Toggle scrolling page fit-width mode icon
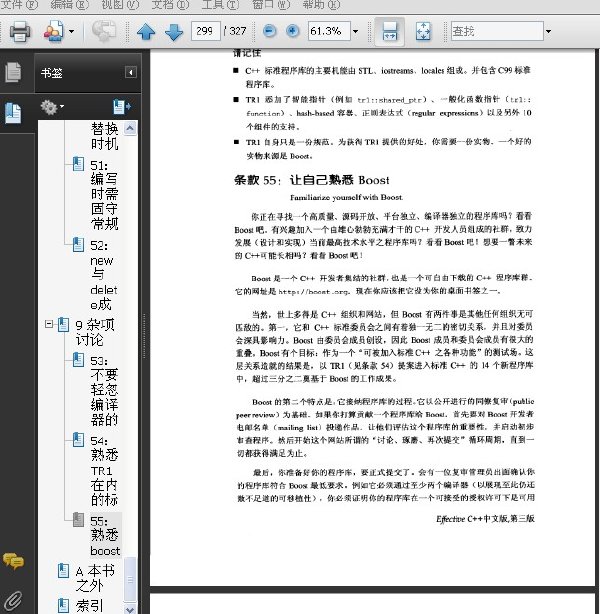The image size is (600, 614). tap(389, 31)
